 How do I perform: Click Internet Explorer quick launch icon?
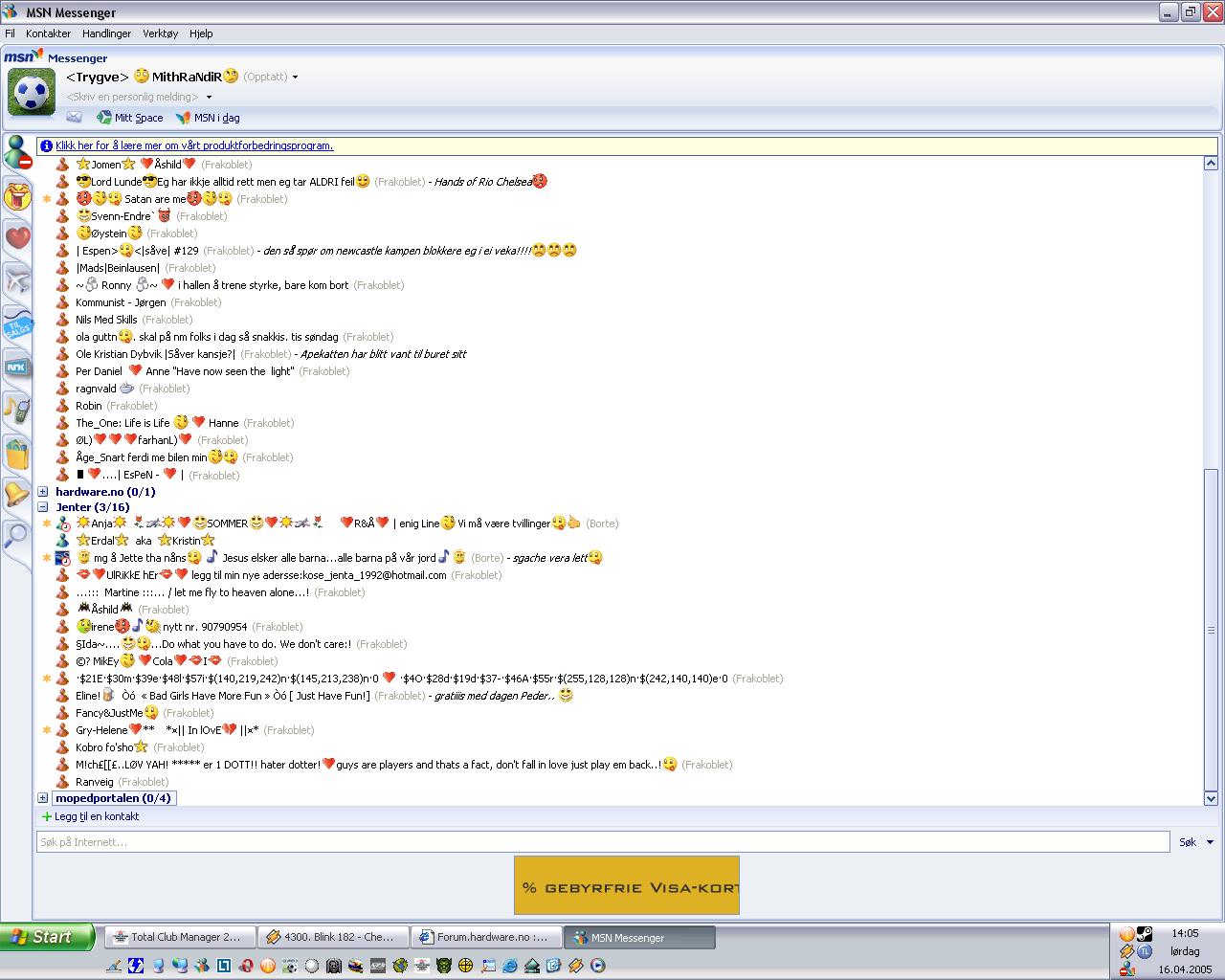509,966
